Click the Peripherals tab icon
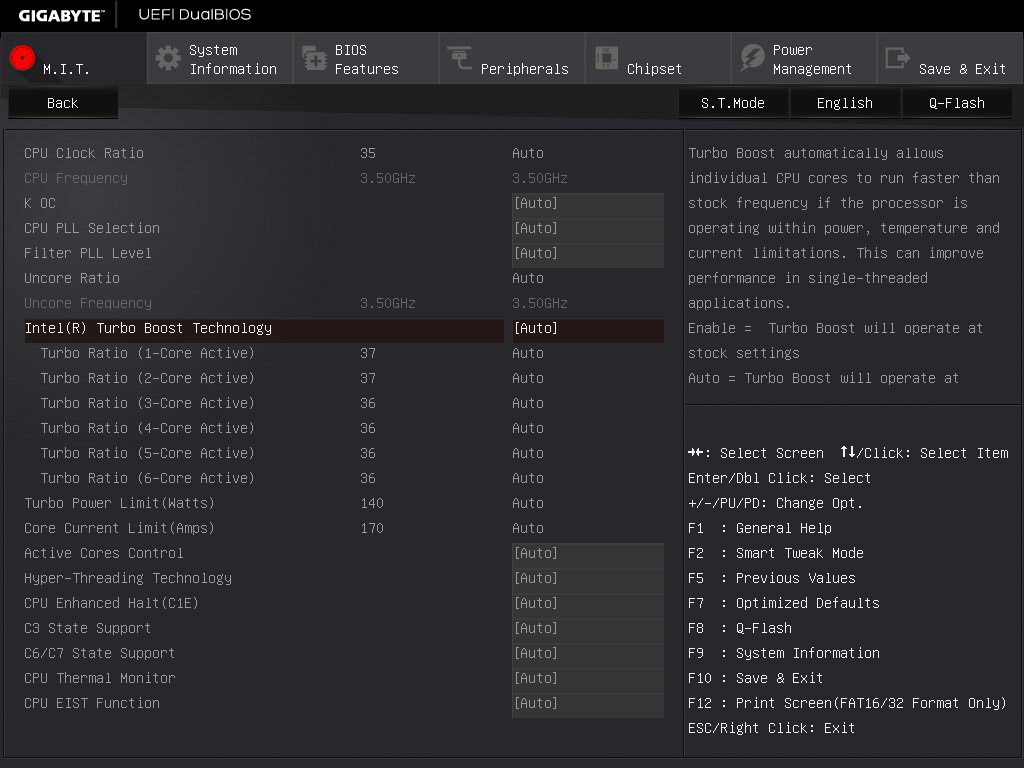This screenshot has width=1024, height=768. click(460, 57)
